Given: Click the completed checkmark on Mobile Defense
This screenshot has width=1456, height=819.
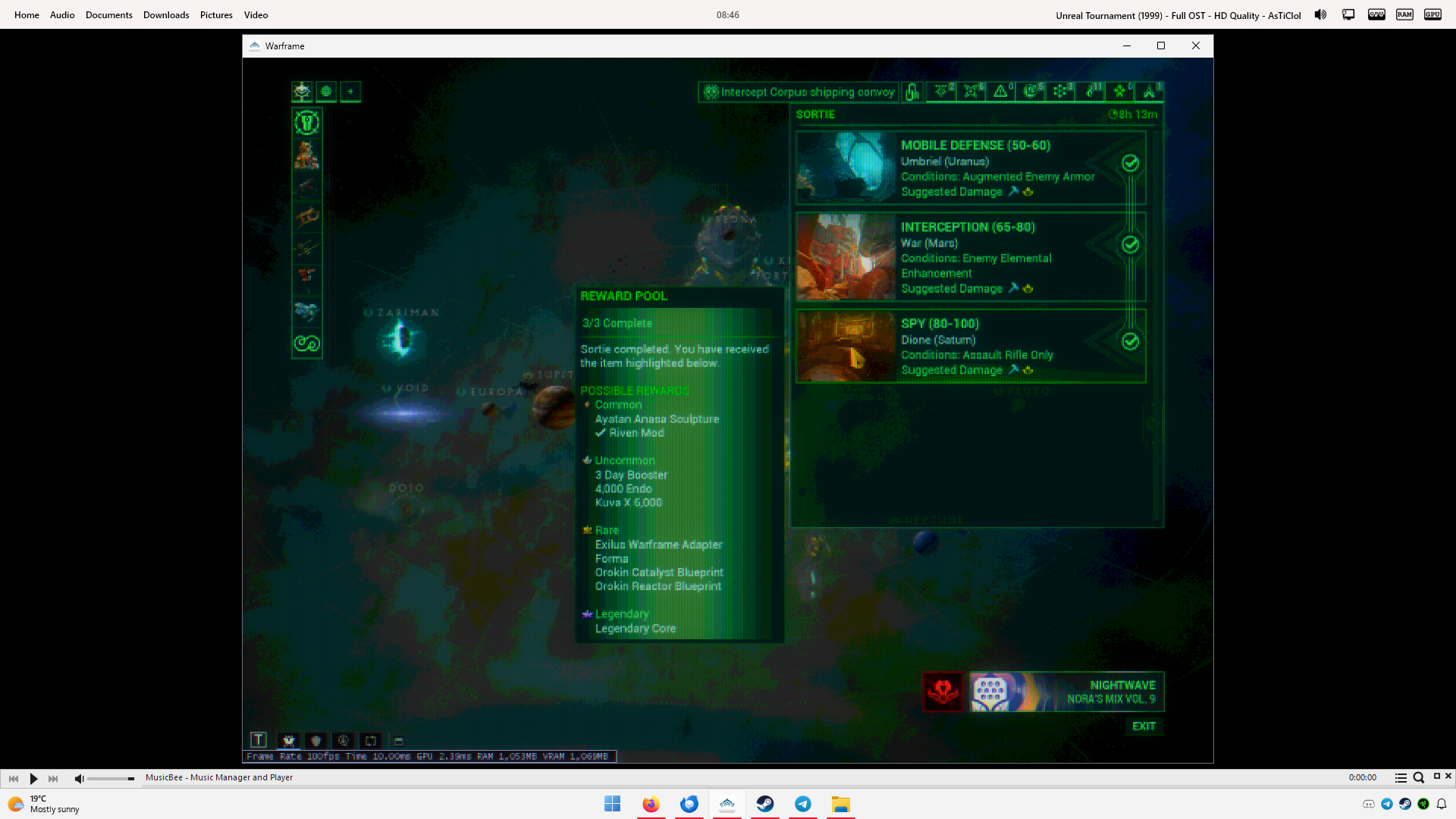Looking at the screenshot, I should tap(1130, 163).
